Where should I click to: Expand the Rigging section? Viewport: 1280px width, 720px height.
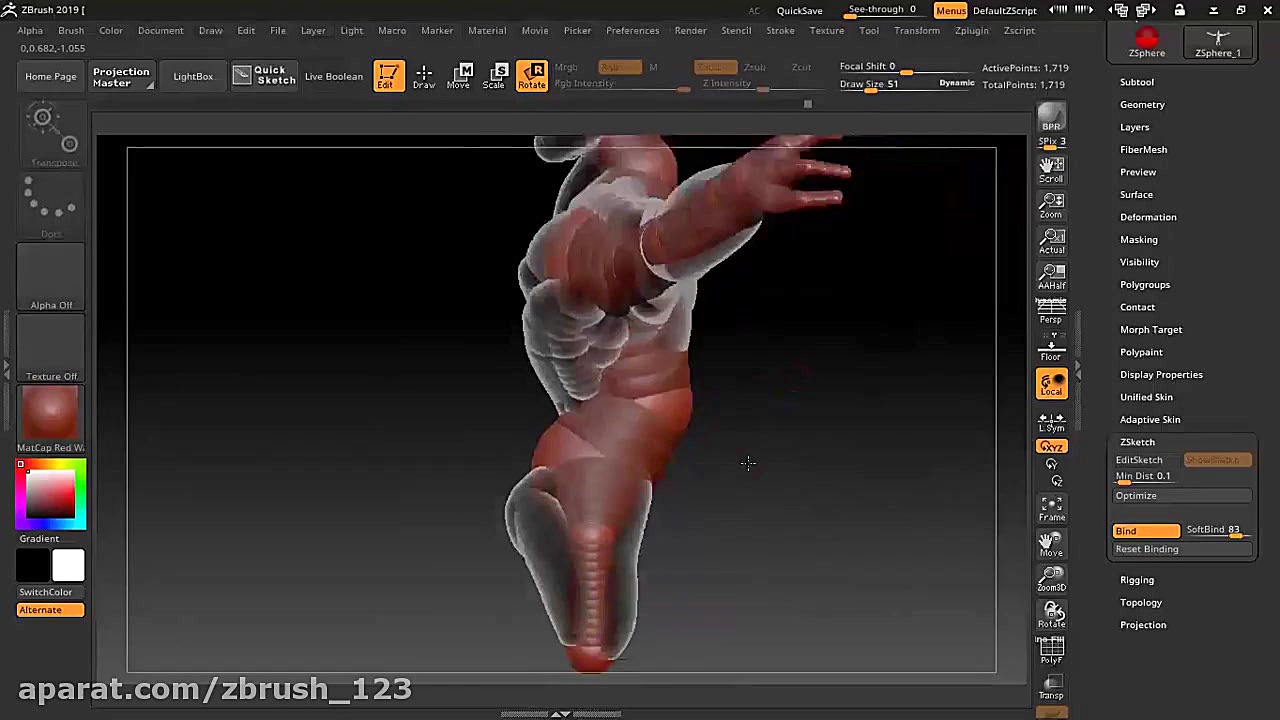pos(1136,580)
